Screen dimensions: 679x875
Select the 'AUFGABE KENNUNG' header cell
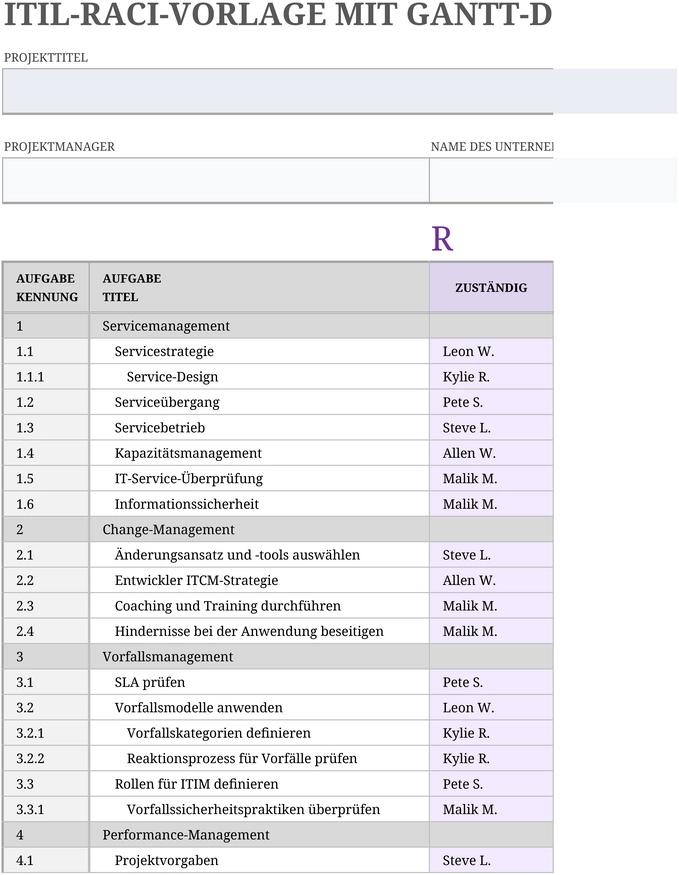46,287
